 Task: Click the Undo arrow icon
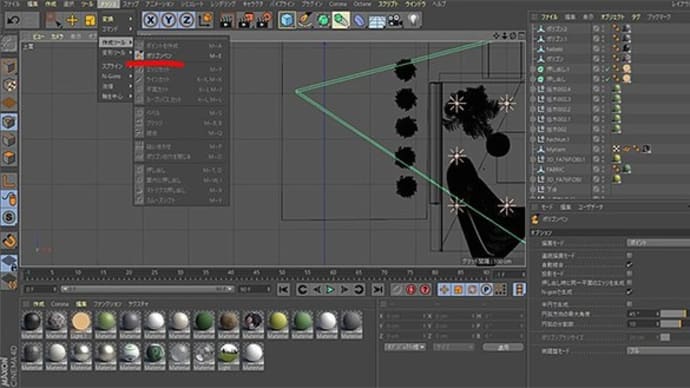pos(13,20)
